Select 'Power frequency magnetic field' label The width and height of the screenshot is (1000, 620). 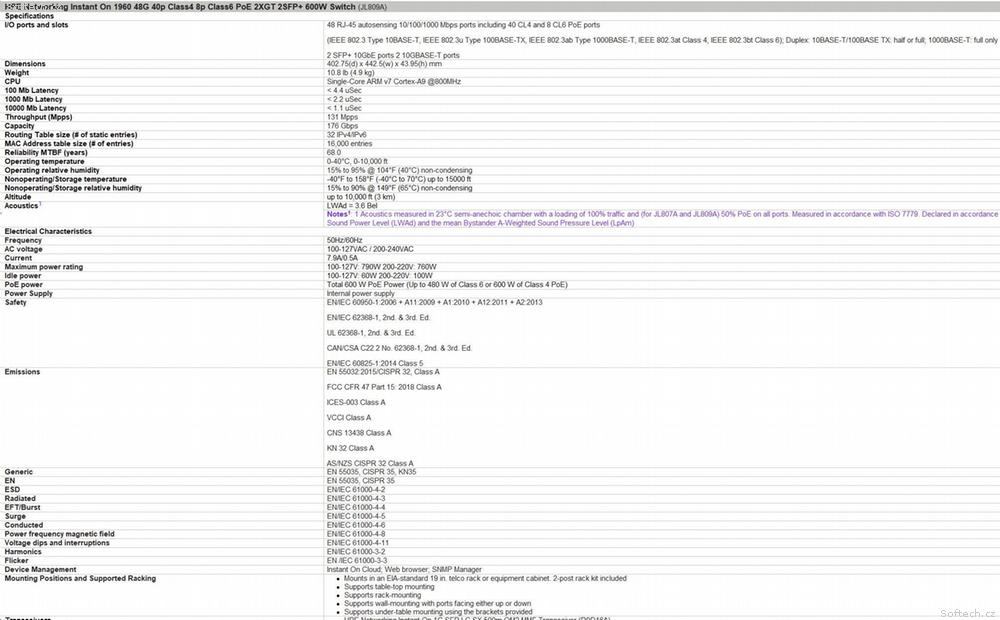tap(59, 535)
